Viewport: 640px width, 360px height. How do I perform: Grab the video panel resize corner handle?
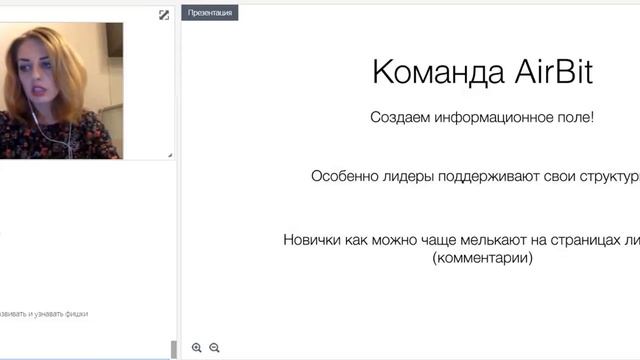(x=170, y=155)
